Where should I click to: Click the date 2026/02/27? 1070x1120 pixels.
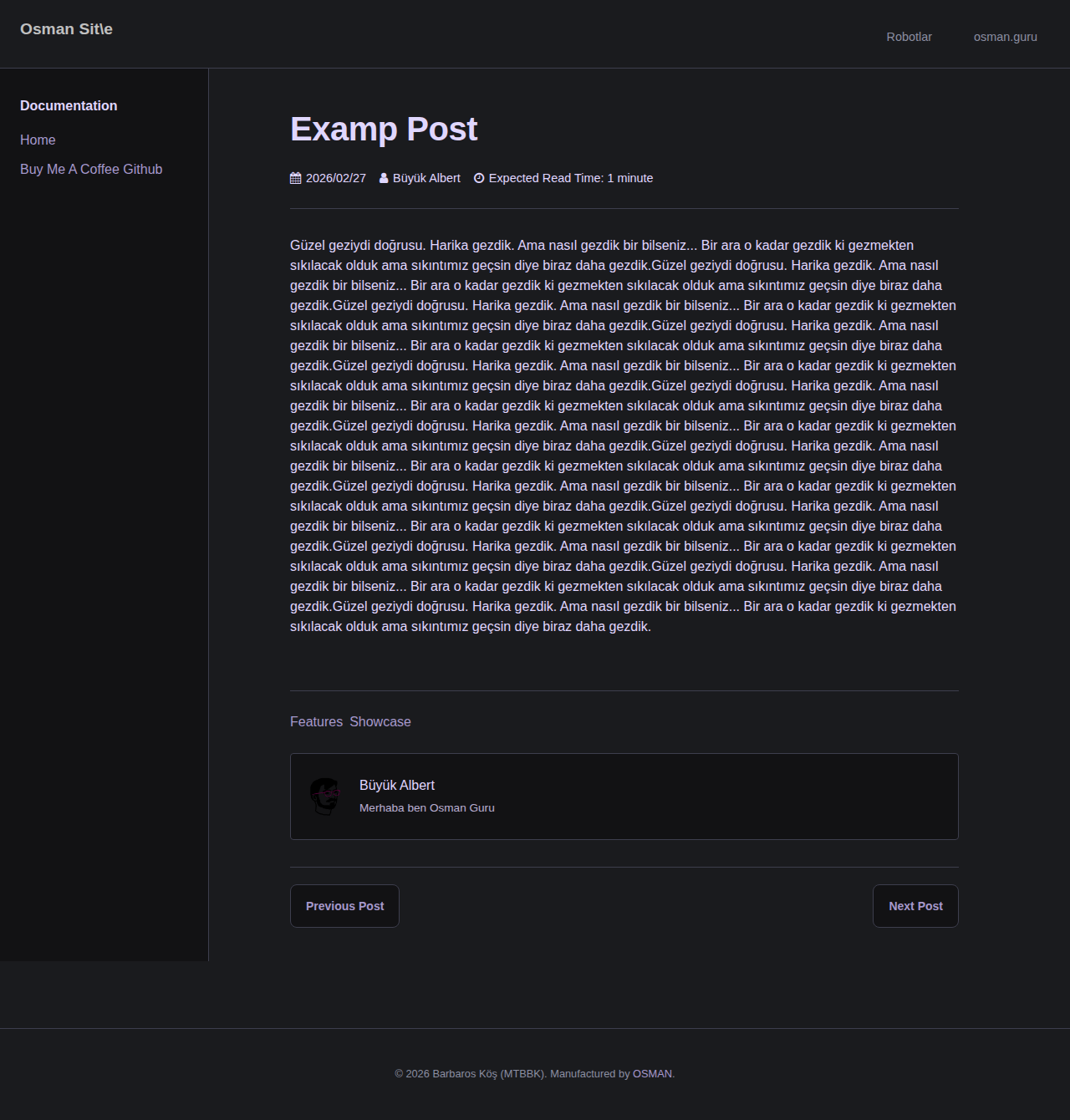pos(336,178)
